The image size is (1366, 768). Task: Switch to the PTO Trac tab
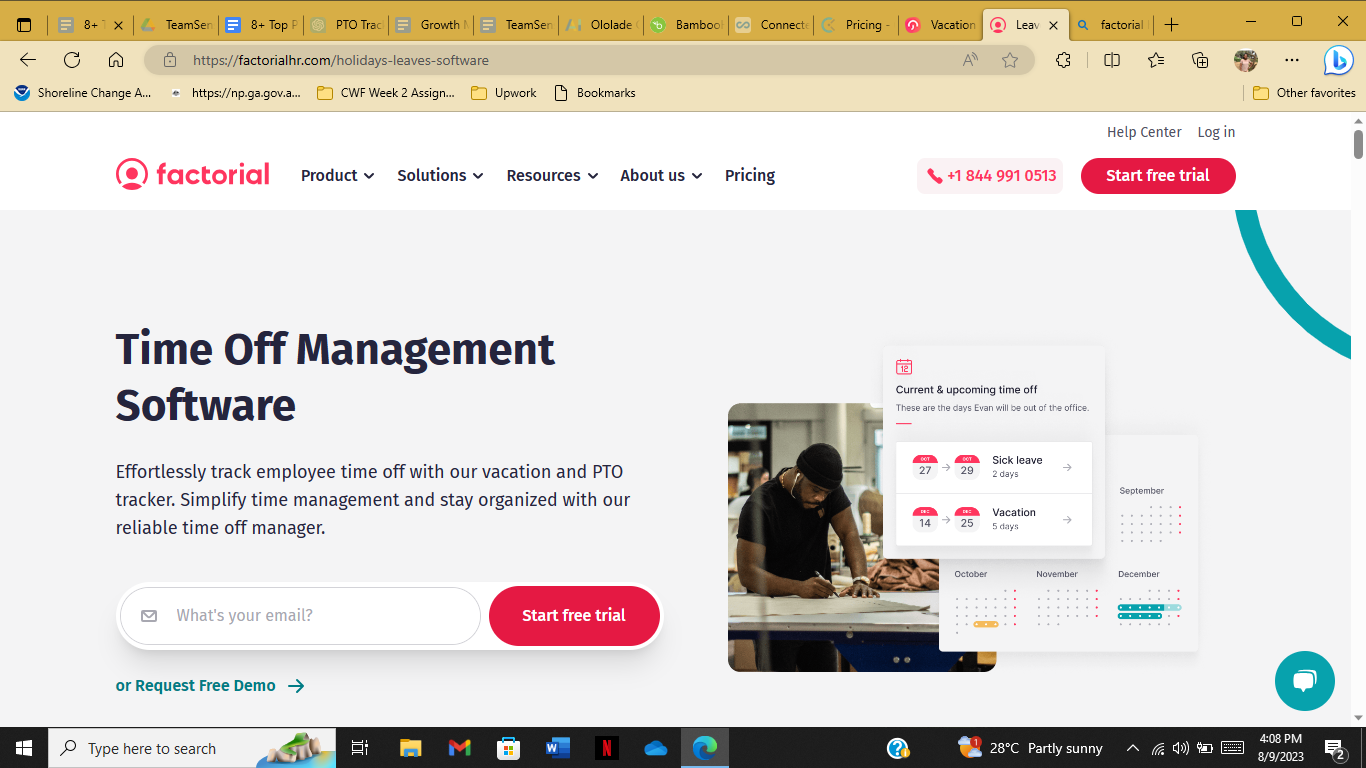coord(346,25)
